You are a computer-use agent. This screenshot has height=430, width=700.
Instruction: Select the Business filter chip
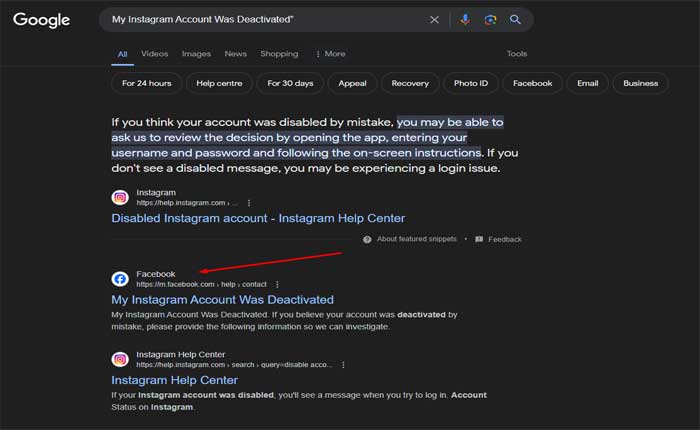[x=640, y=83]
